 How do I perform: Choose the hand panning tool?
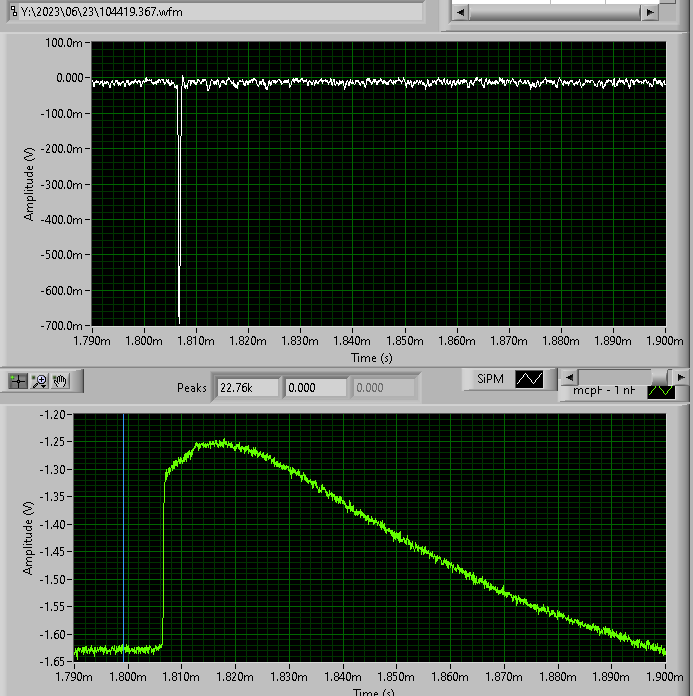(x=61, y=381)
